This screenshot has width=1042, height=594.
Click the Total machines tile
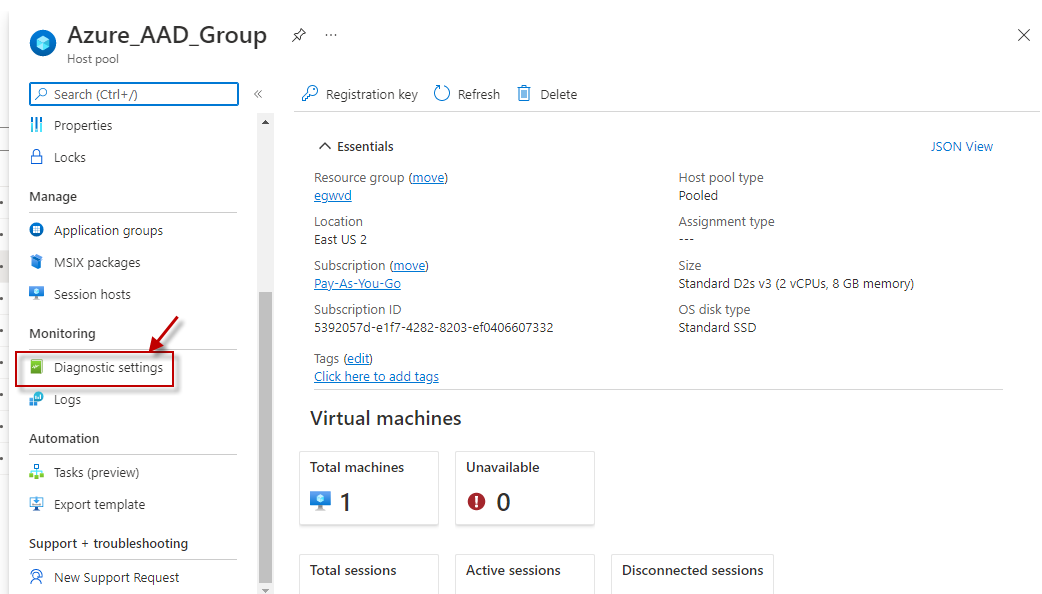point(369,488)
